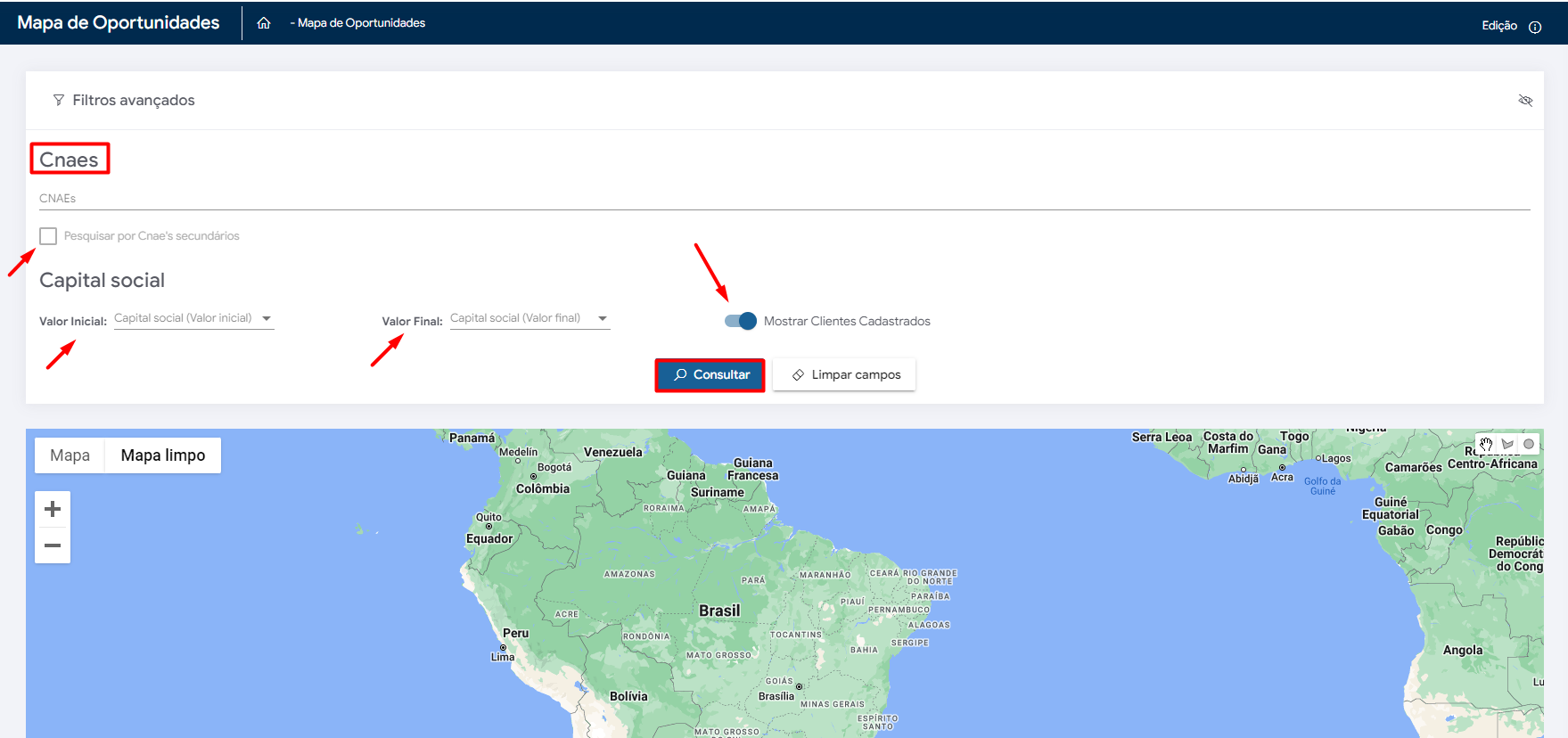Zoom out the map with minus button
The image size is (1568, 738).
coord(53,545)
